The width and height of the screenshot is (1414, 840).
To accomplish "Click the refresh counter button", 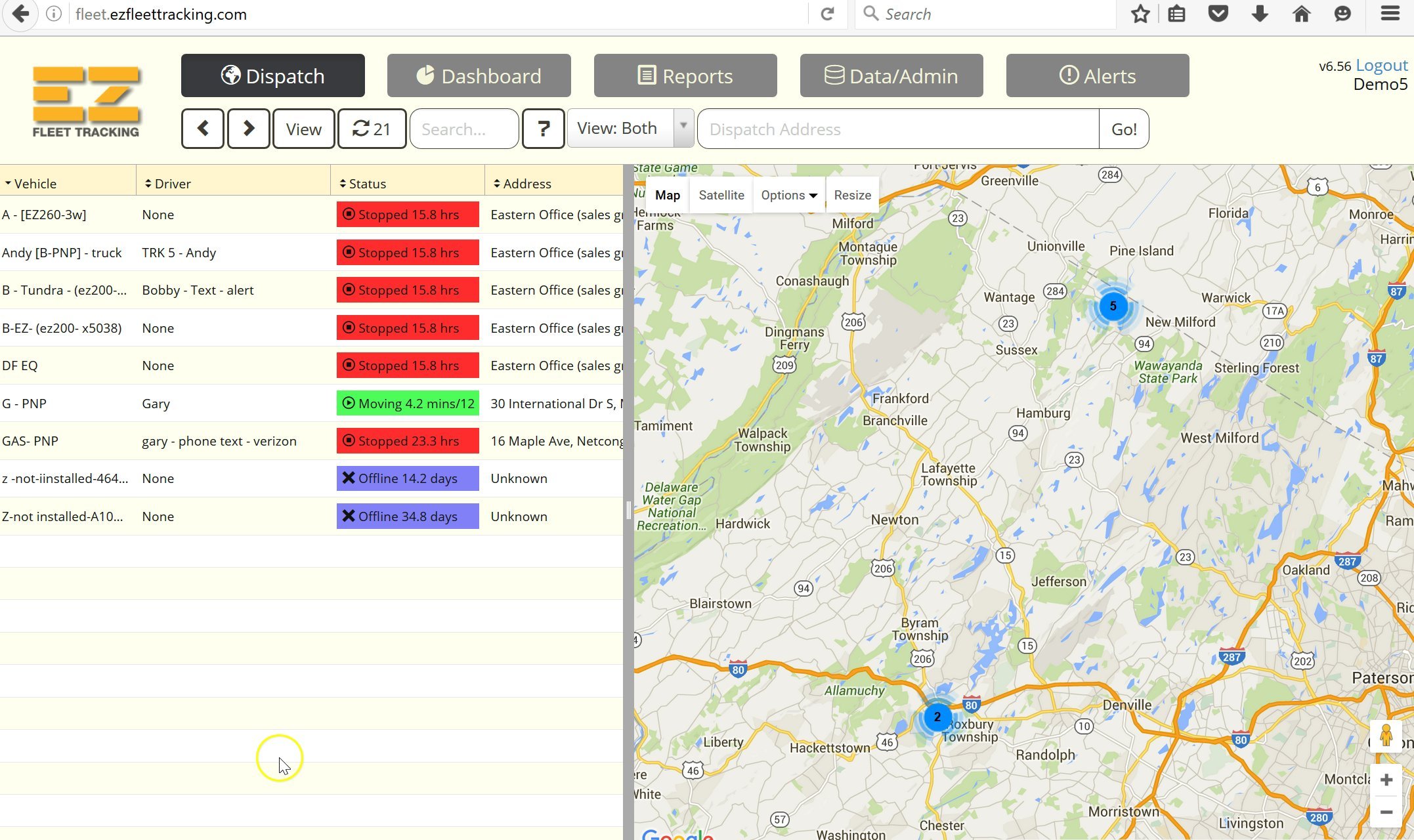I will tap(372, 129).
